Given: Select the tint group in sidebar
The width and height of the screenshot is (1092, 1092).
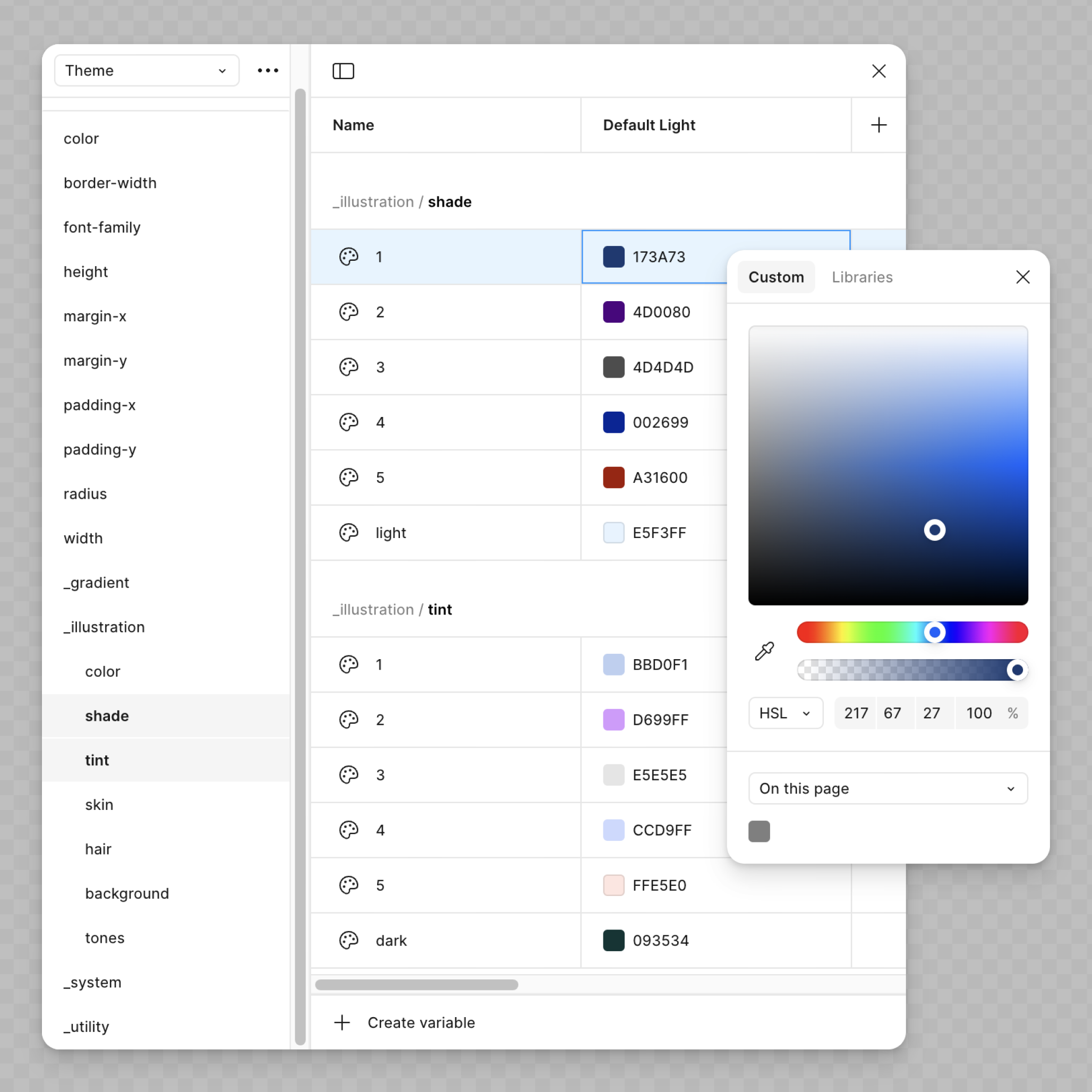Looking at the screenshot, I should pyautogui.click(x=166, y=760).
